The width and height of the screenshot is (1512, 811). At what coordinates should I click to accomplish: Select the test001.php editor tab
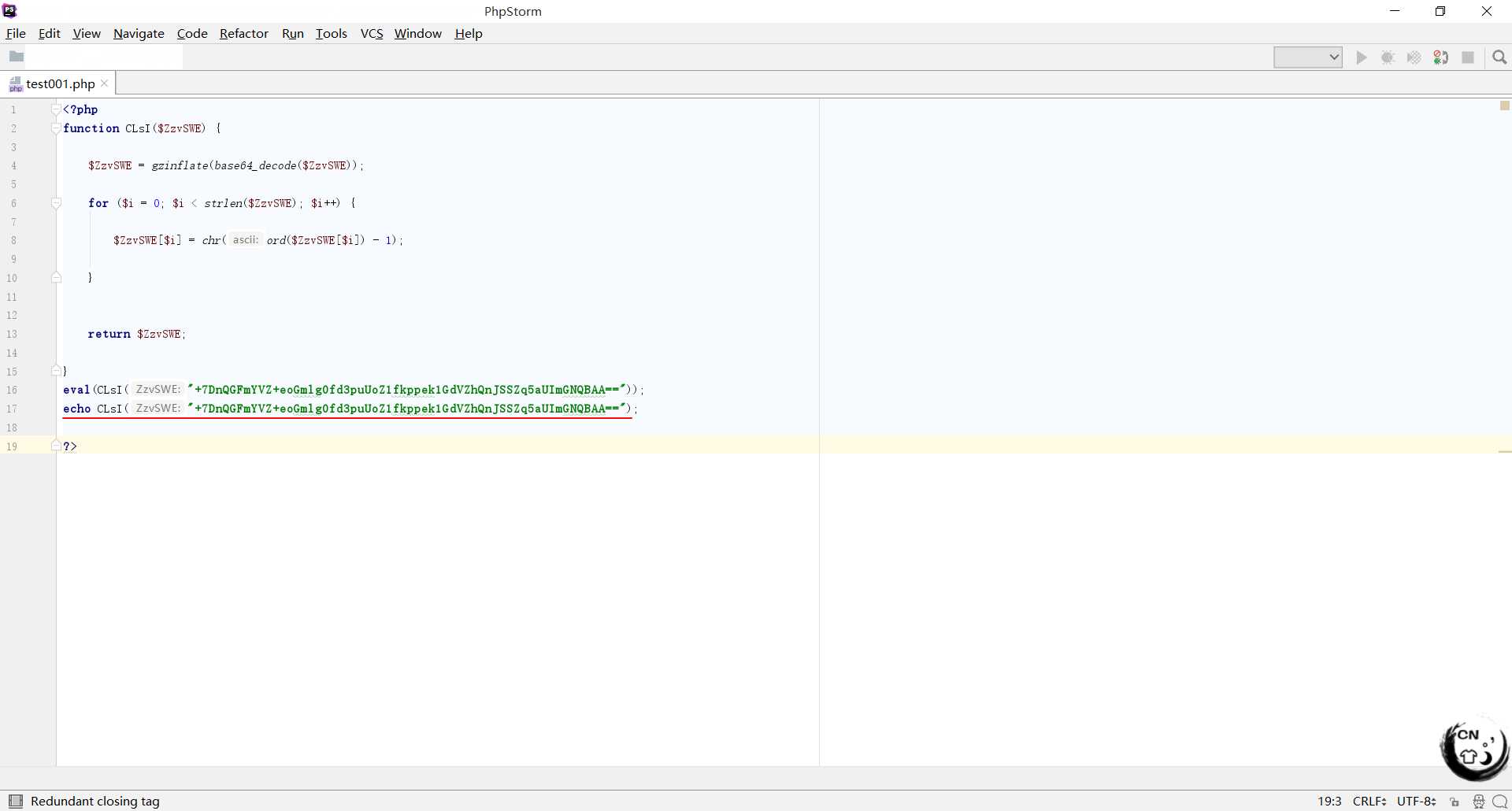pyautogui.click(x=60, y=83)
